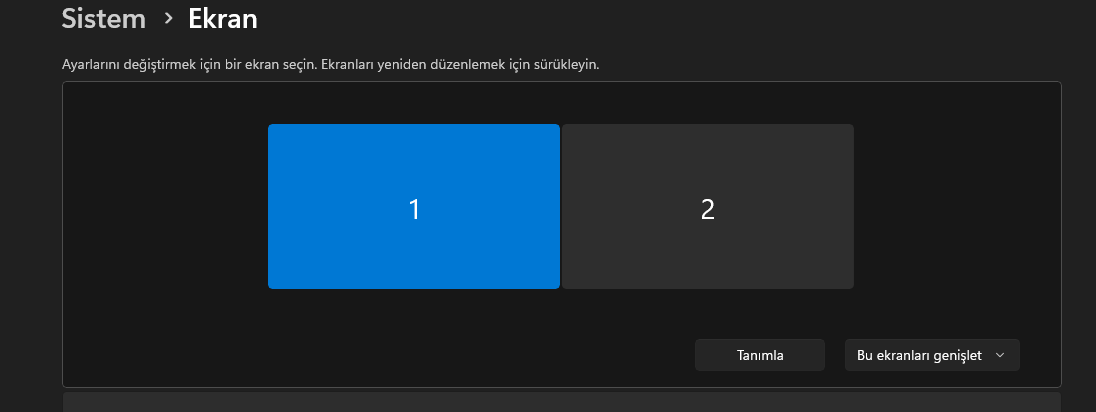
Task: Click the empty area right of display 2
Action: [957, 206]
